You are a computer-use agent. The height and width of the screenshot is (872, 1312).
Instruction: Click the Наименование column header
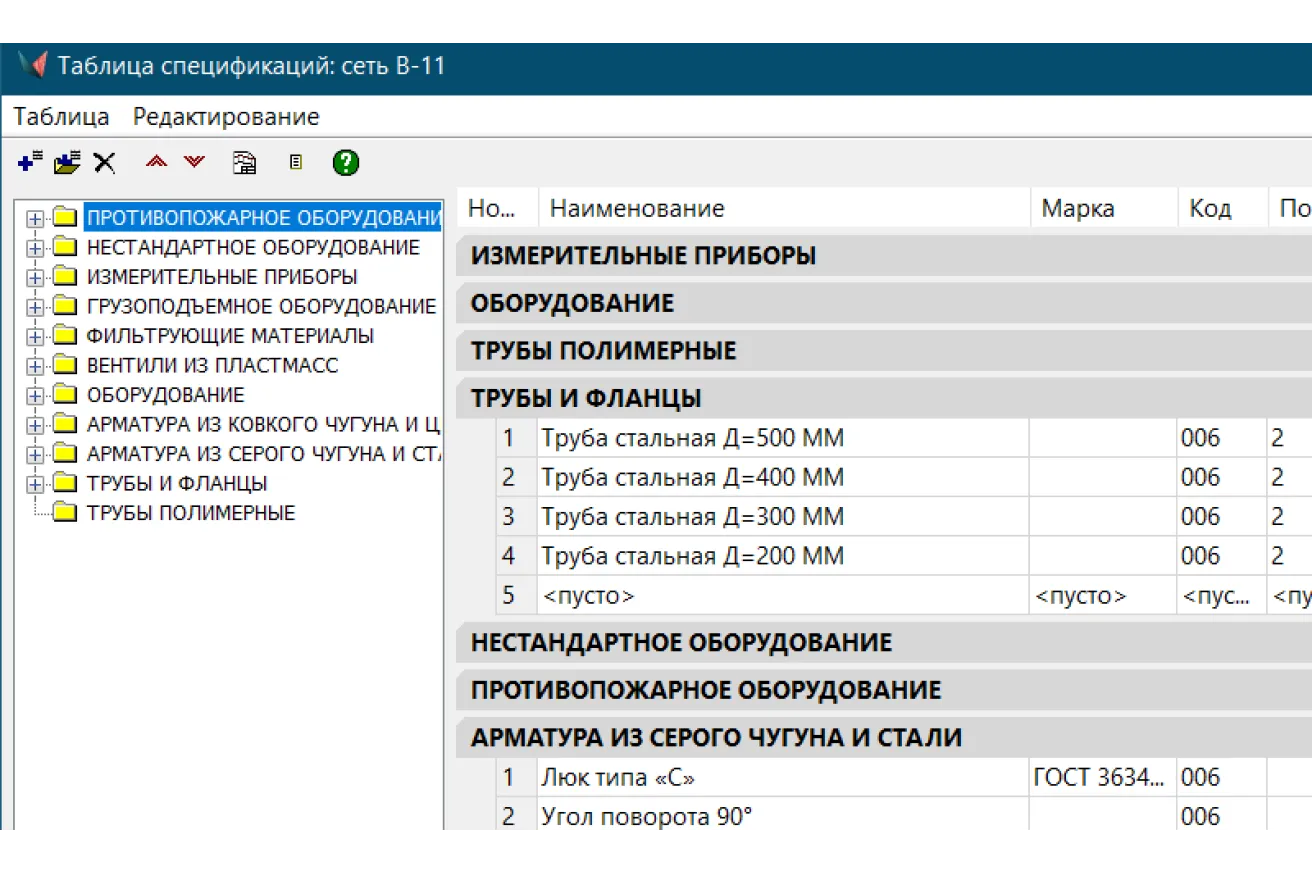(x=634, y=207)
